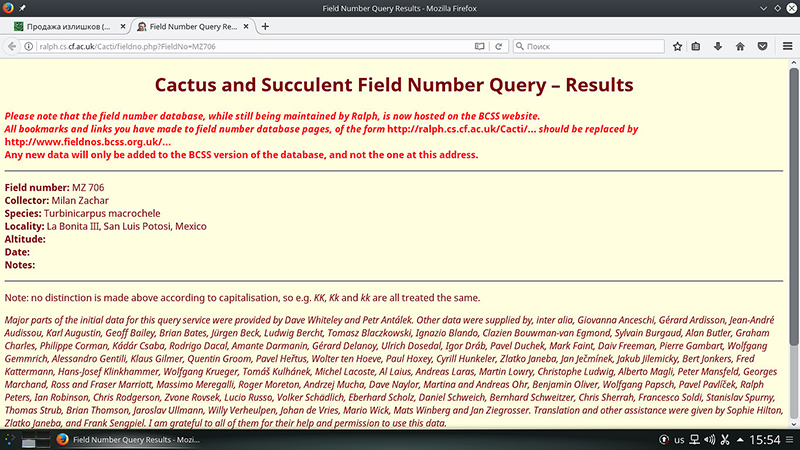
Task: Click the page vertical scrollbar
Action: point(794,250)
